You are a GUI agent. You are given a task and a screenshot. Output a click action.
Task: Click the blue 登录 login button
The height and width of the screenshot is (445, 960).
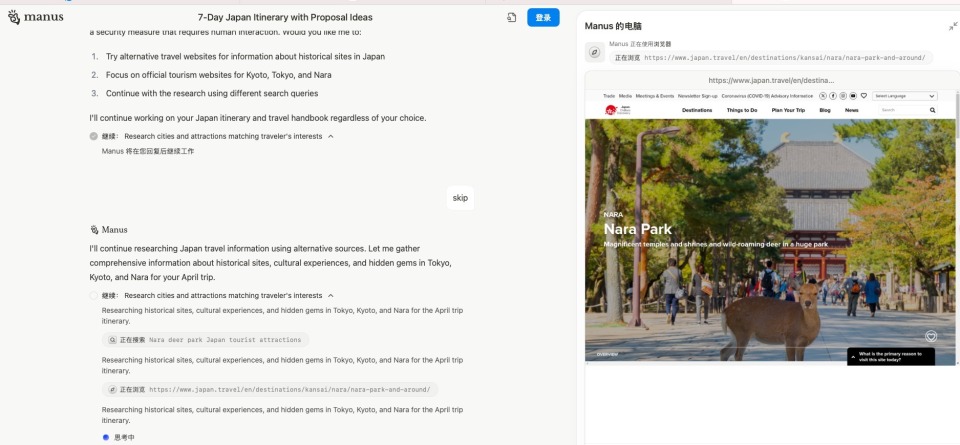[543, 18]
